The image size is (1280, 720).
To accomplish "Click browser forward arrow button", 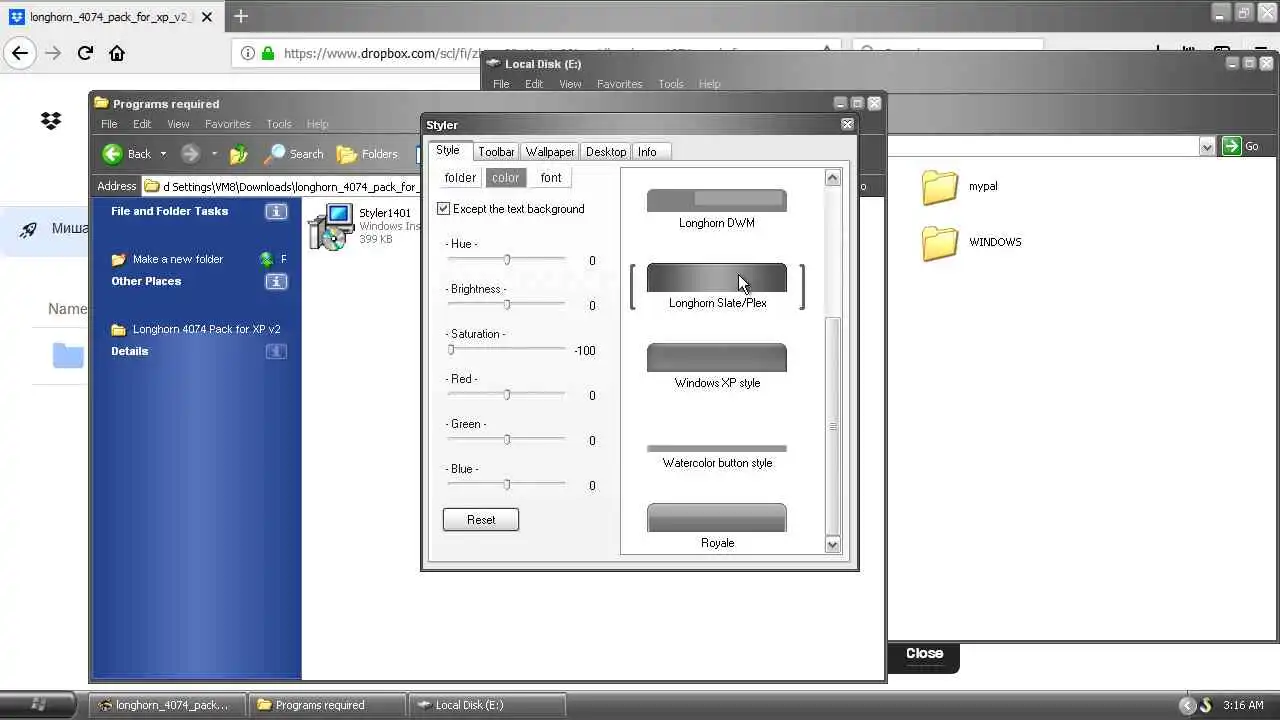I will tap(53, 53).
